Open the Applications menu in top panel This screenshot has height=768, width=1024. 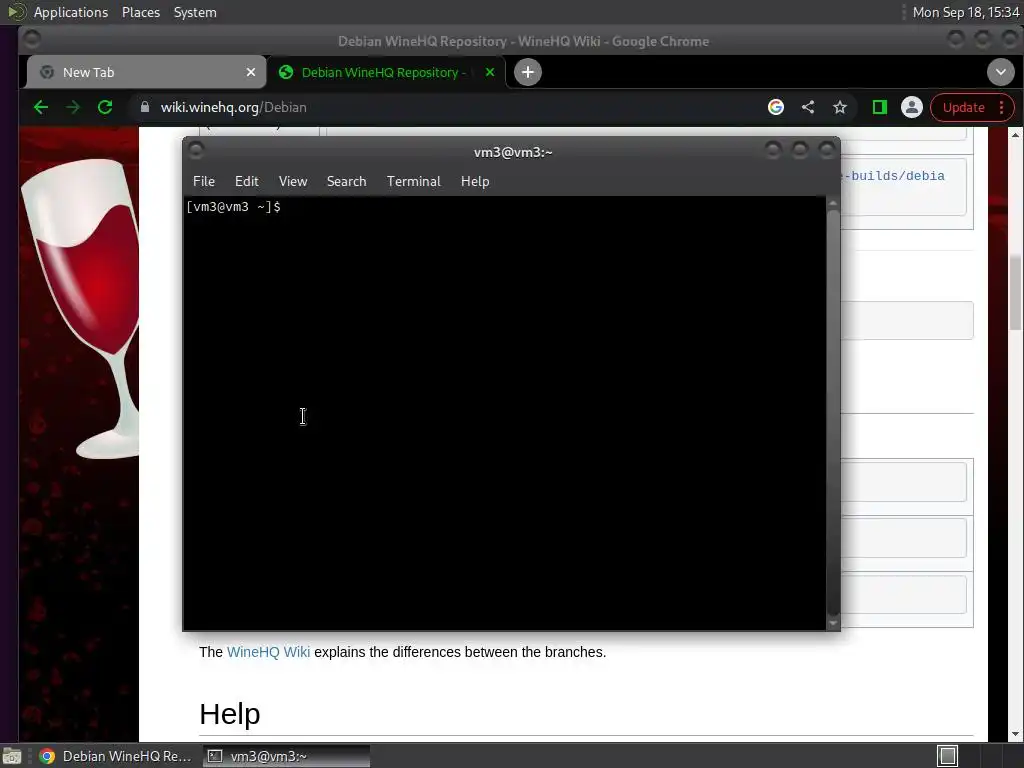71,12
